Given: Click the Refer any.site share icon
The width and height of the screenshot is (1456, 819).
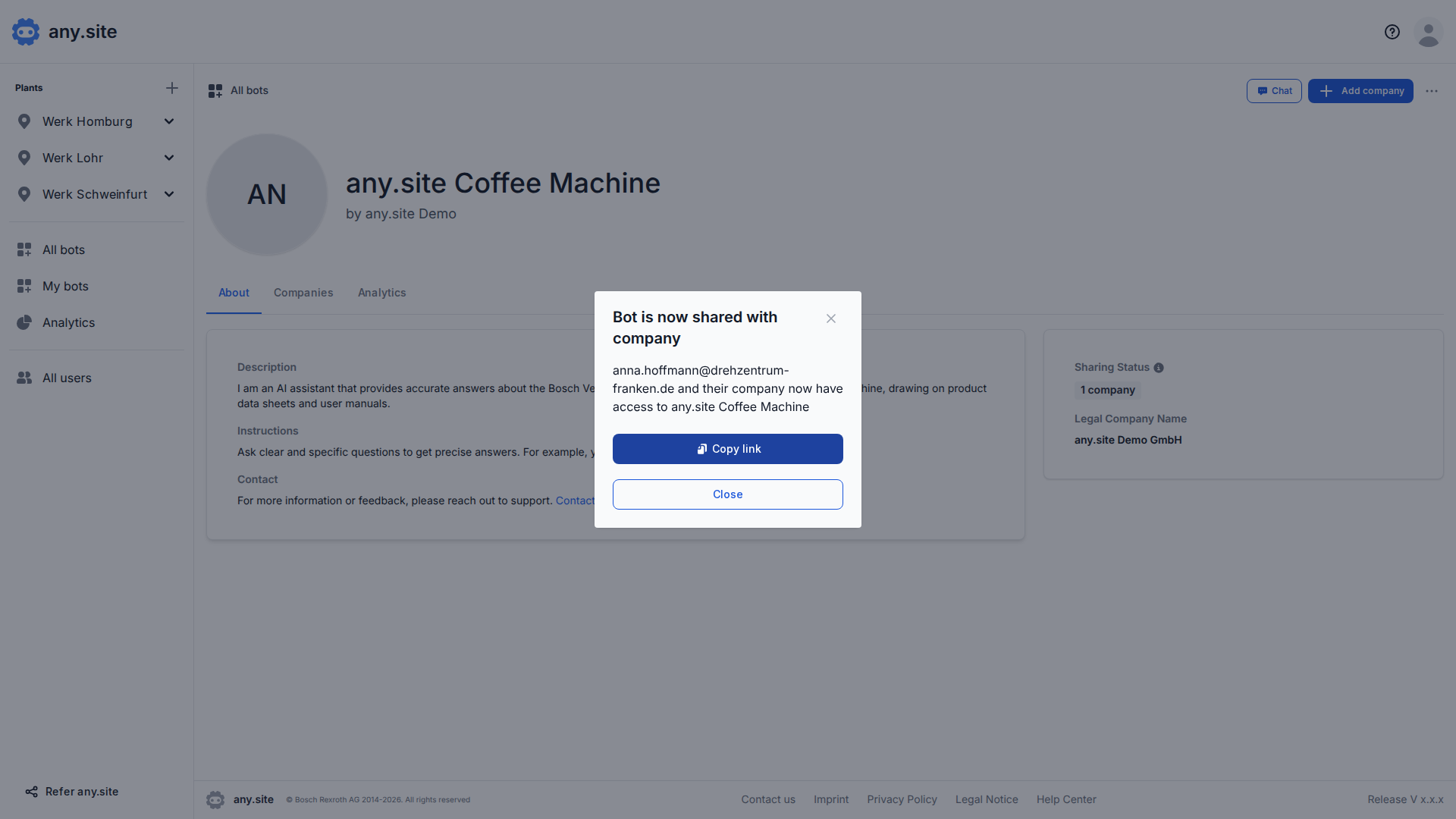Looking at the screenshot, I should tap(31, 792).
